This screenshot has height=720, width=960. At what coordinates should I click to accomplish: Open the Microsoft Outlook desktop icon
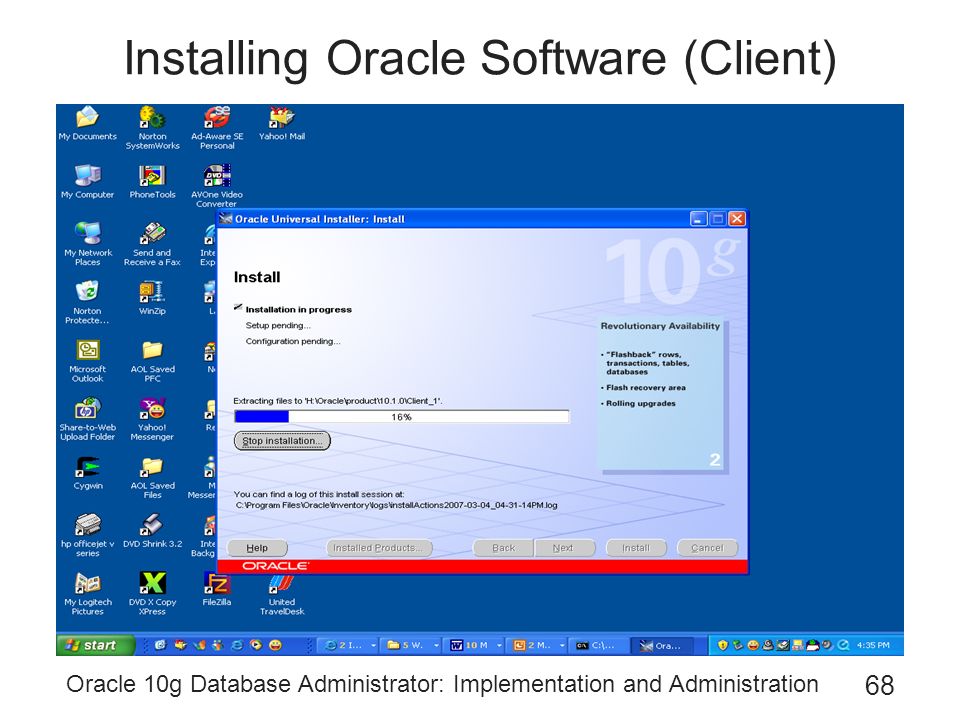tap(87, 361)
